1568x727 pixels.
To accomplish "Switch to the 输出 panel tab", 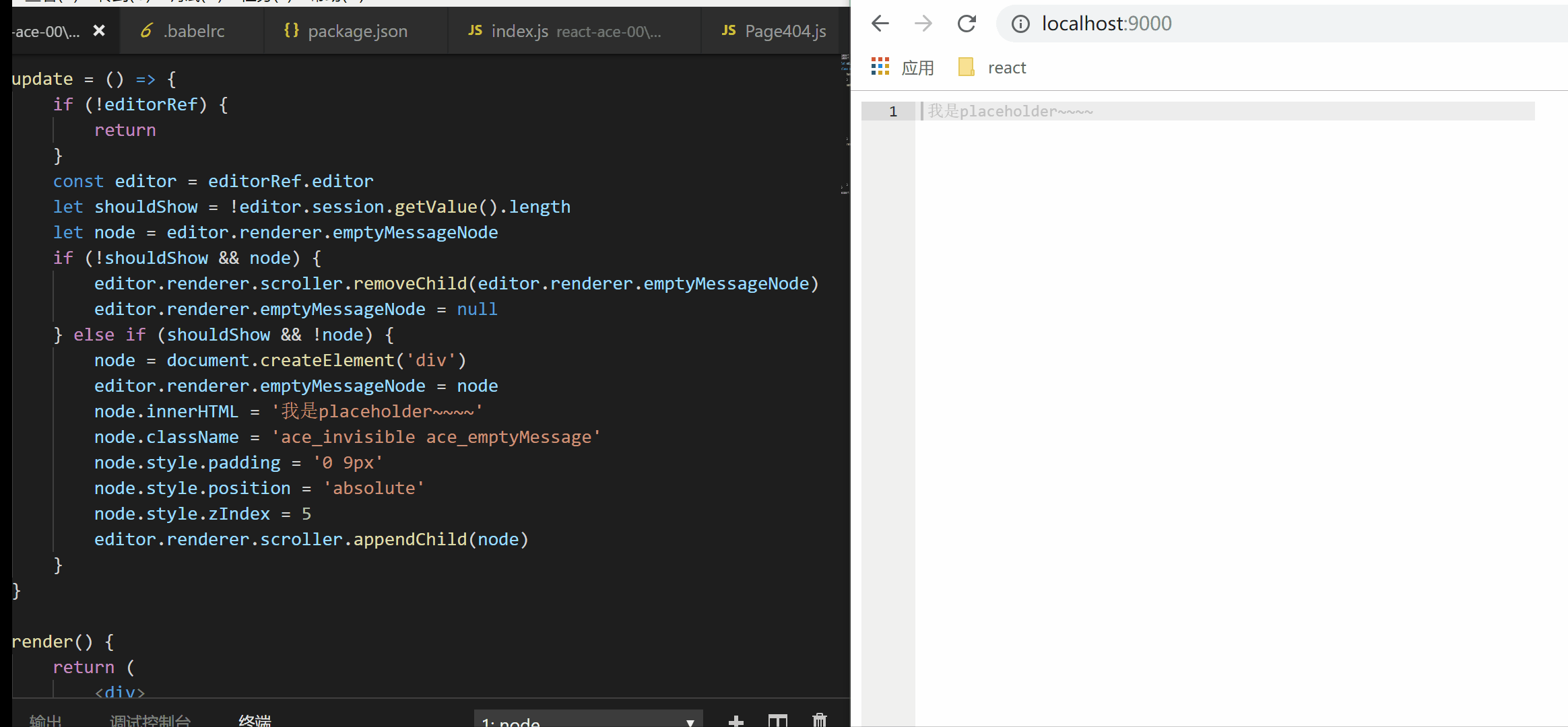I will pyautogui.click(x=46, y=721).
